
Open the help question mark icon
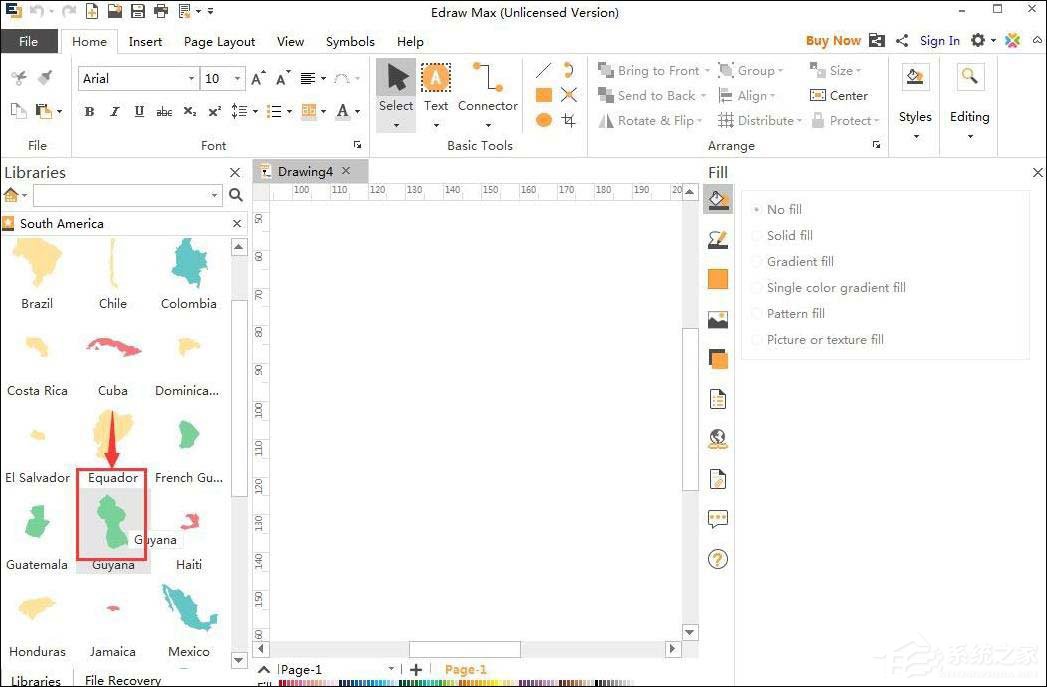click(717, 559)
